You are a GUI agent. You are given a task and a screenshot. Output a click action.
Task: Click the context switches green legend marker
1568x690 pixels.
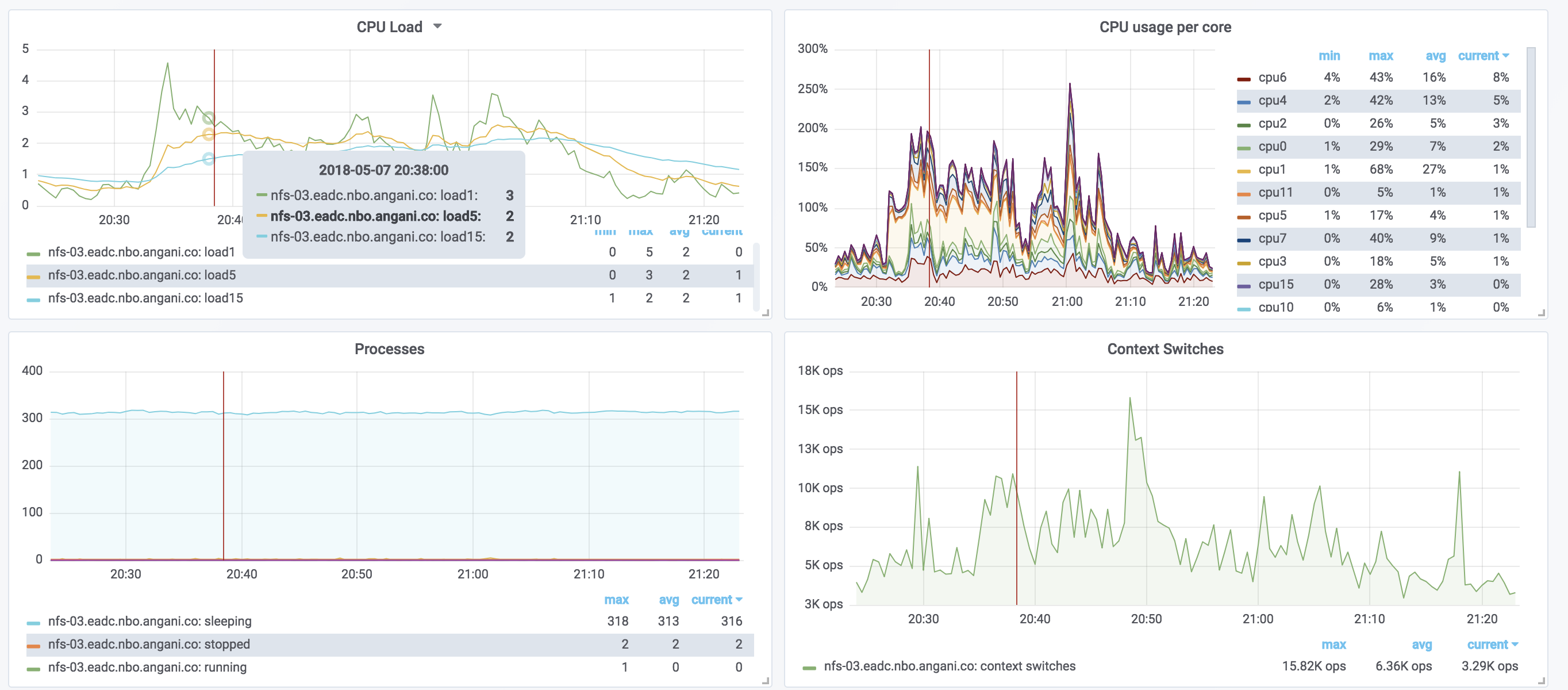[x=809, y=668]
